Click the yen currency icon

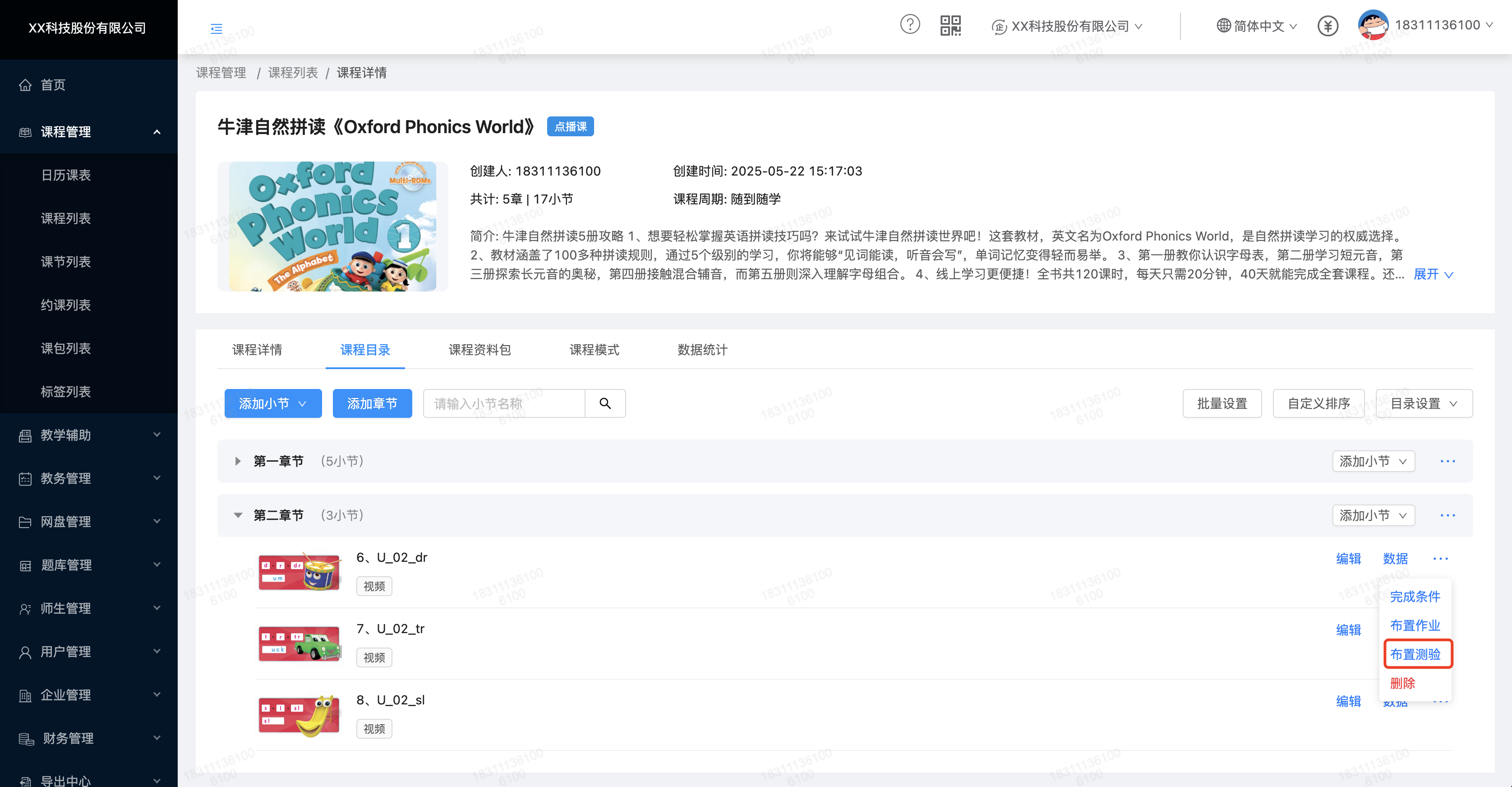coord(1328,26)
